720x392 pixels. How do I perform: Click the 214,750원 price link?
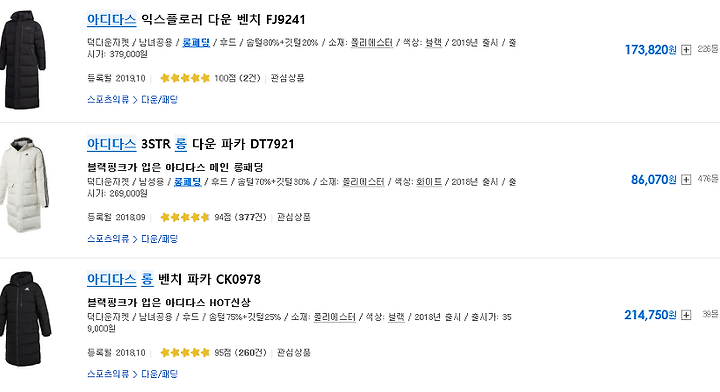tap(650, 315)
